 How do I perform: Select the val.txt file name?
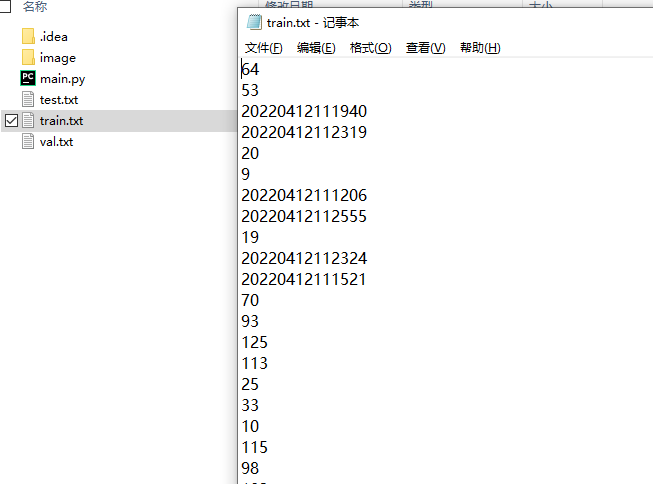pos(56,142)
